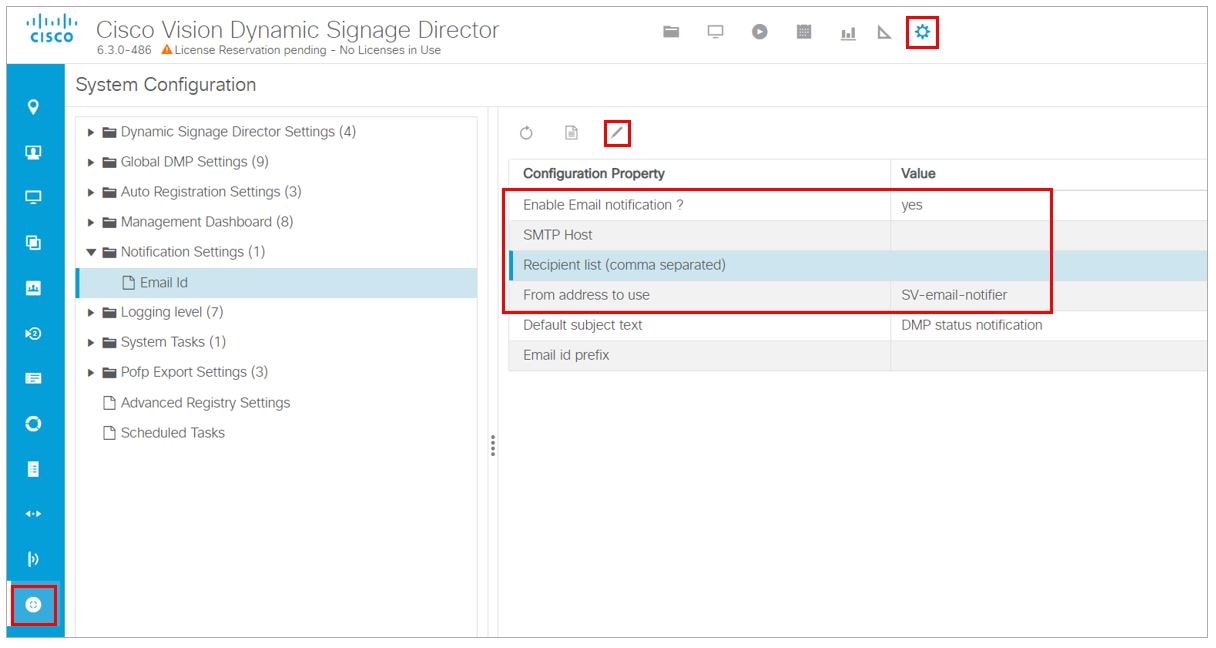Open Advanced Registry Settings

[x=205, y=402]
